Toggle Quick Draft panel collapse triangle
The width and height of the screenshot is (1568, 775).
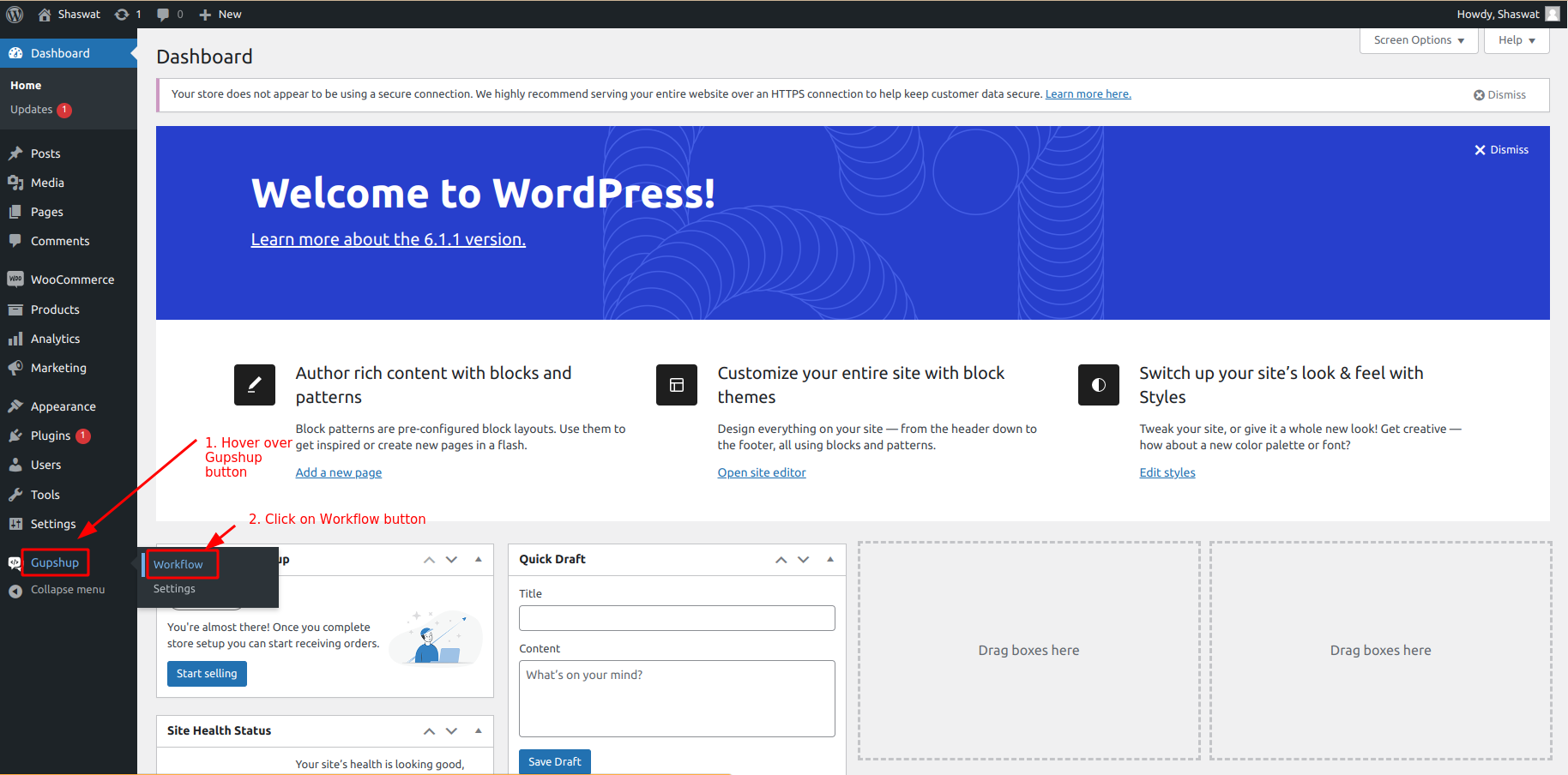[x=830, y=560]
